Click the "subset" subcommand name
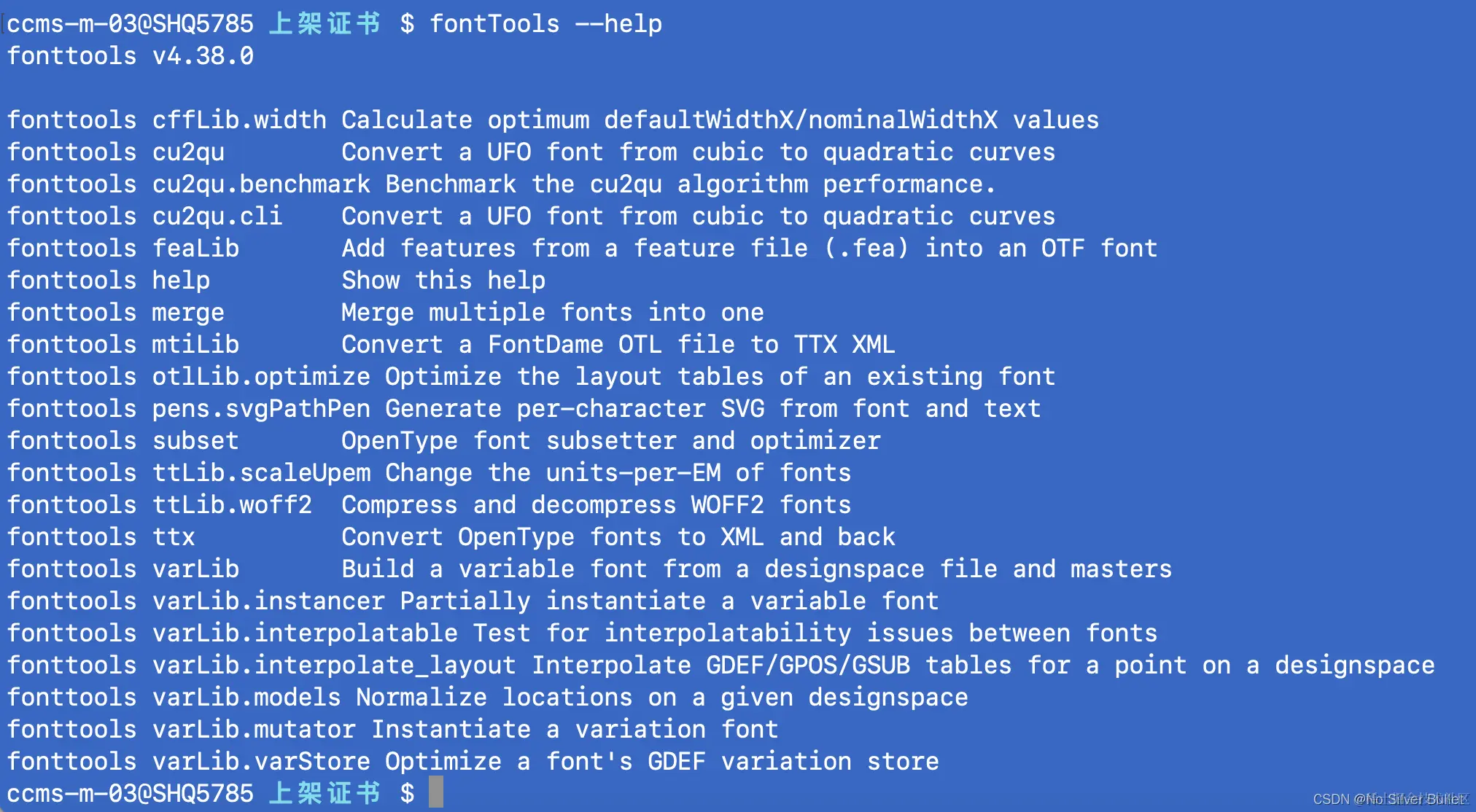 (x=195, y=441)
